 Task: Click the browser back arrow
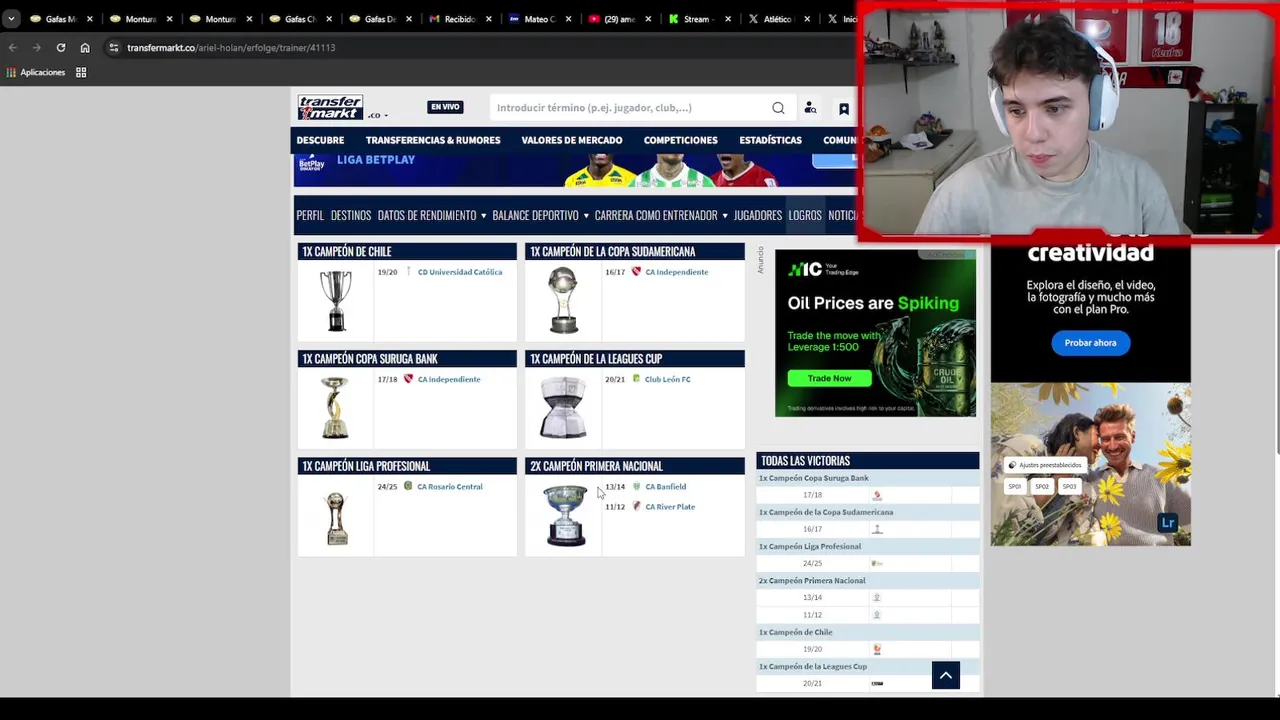click(x=12, y=47)
